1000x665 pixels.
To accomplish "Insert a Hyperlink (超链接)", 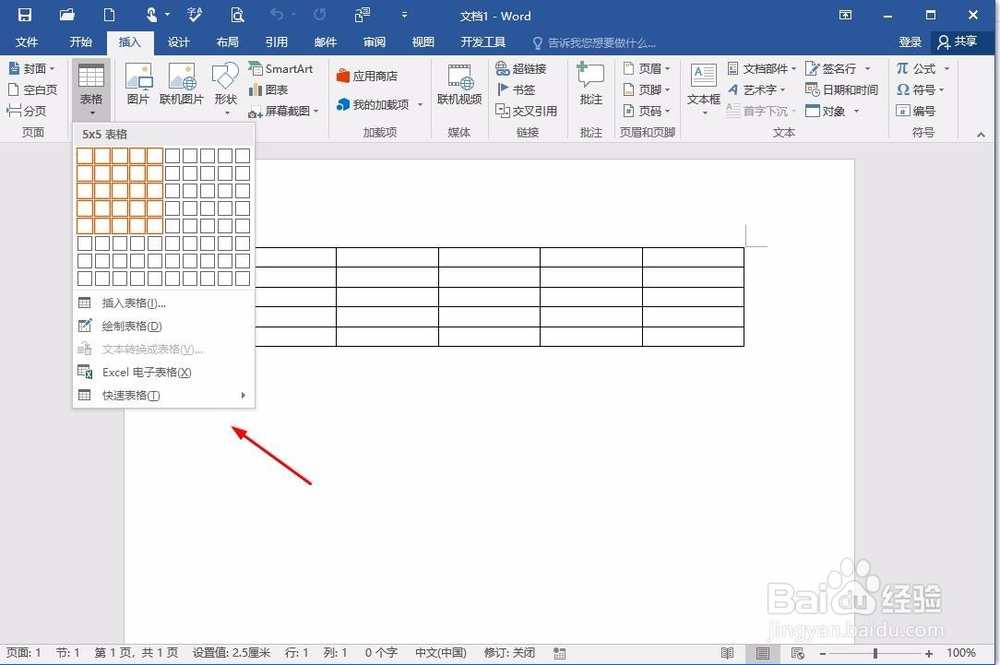I will (521, 68).
